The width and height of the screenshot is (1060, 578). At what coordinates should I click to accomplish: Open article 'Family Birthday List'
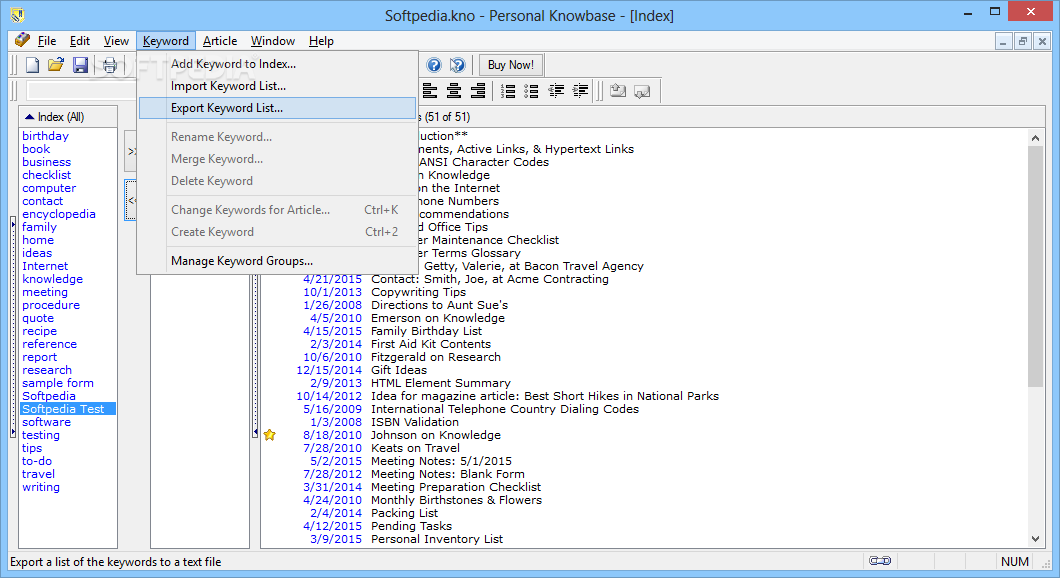(x=427, y=331)
